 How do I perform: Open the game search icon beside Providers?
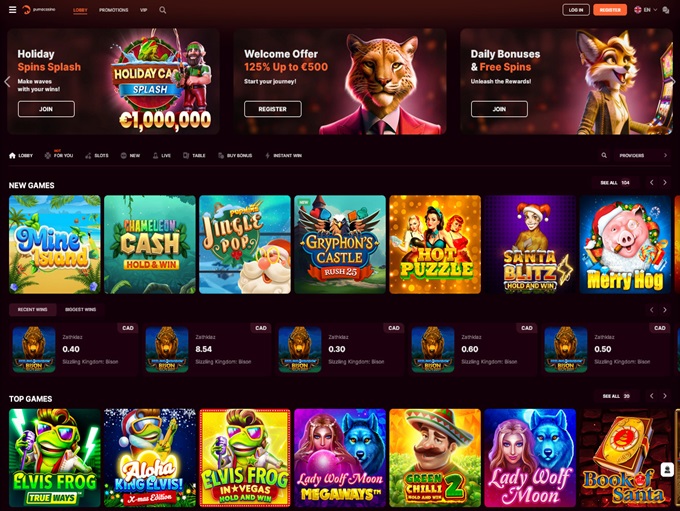click(604, 155)
